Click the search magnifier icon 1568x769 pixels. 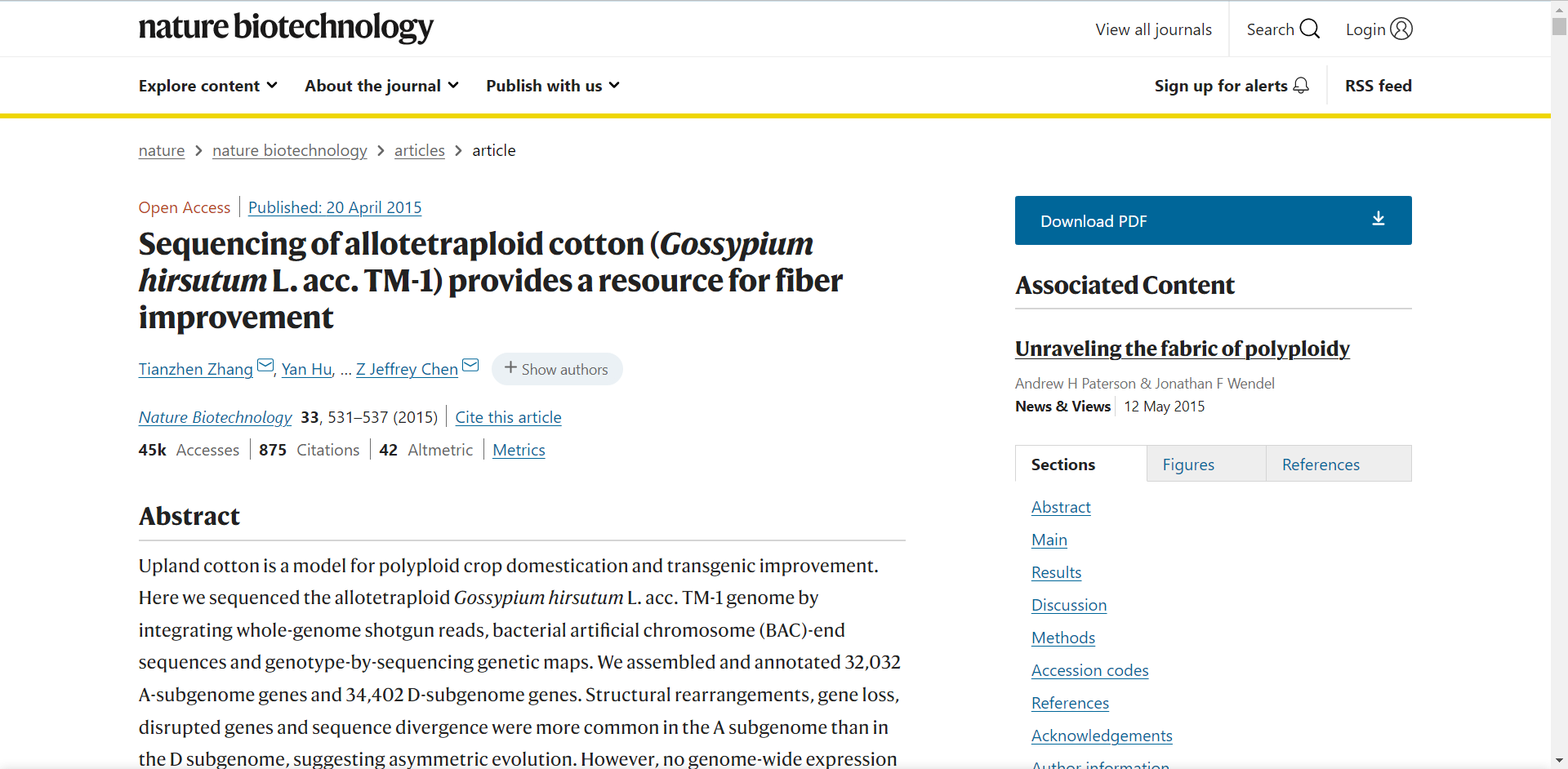coord(1309,29)
